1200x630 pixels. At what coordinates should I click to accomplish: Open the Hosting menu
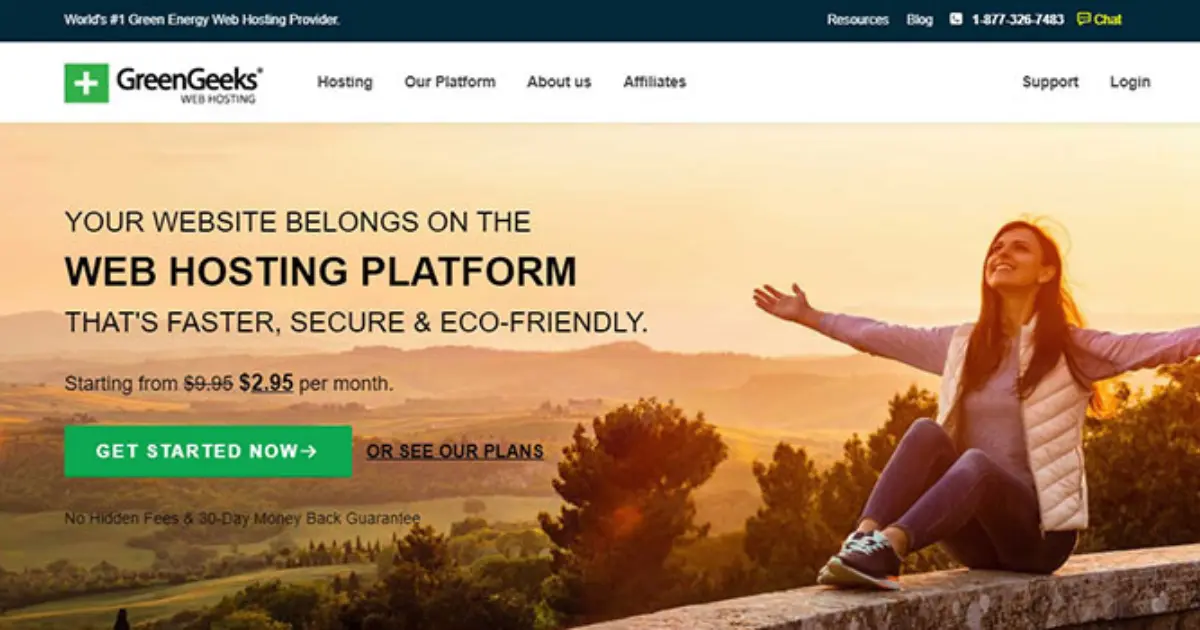point(345,82)
